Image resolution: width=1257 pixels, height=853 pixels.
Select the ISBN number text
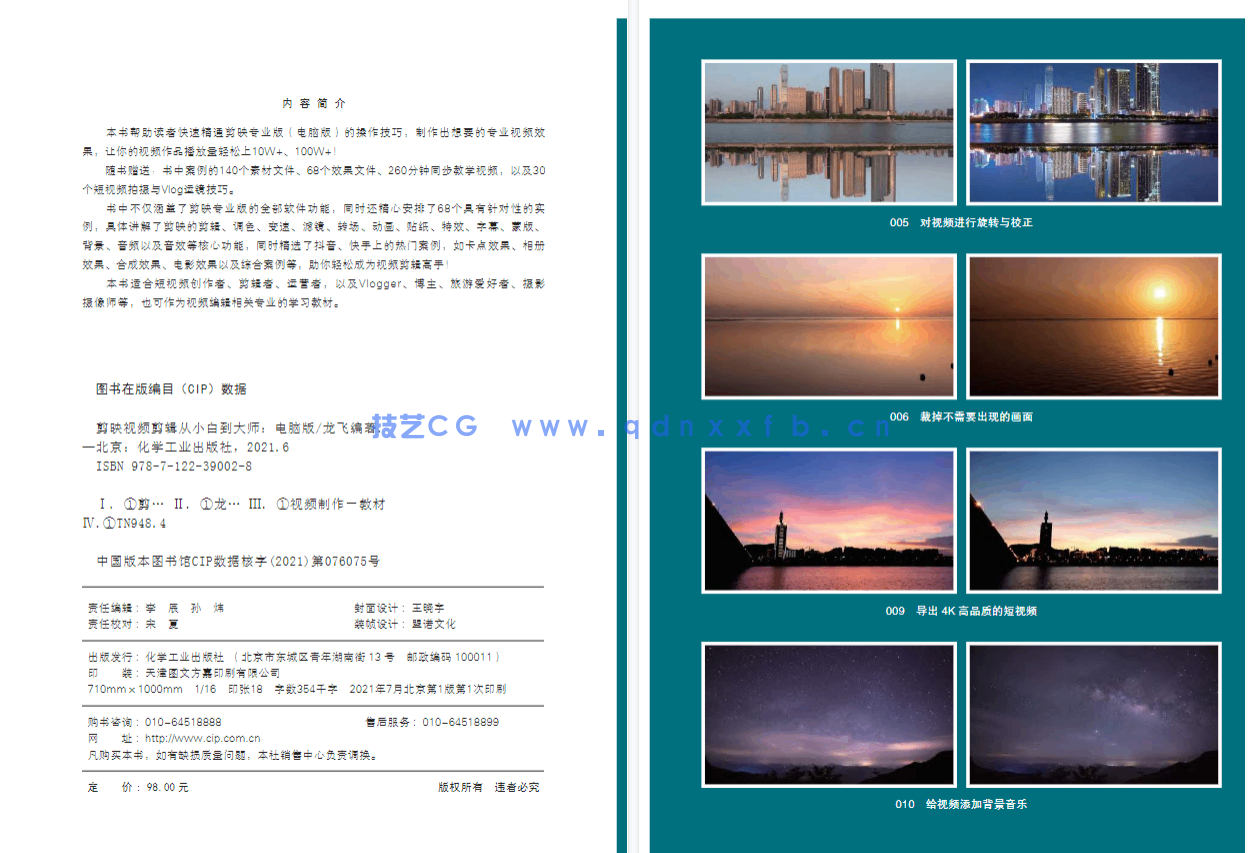173,465
